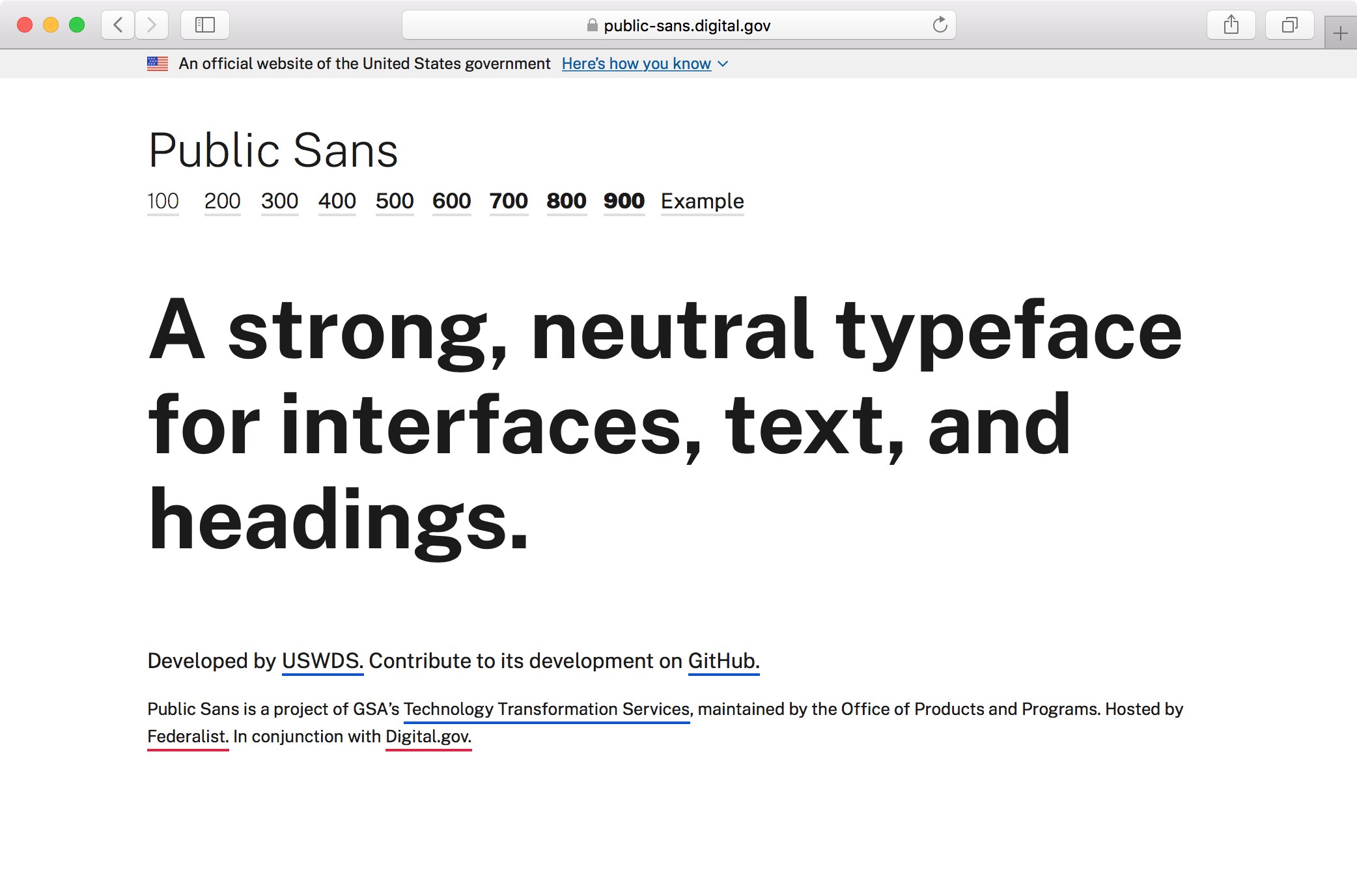Open the GitHub link
This screenshot has height=896, width=1357.
(x=723, y=662)
